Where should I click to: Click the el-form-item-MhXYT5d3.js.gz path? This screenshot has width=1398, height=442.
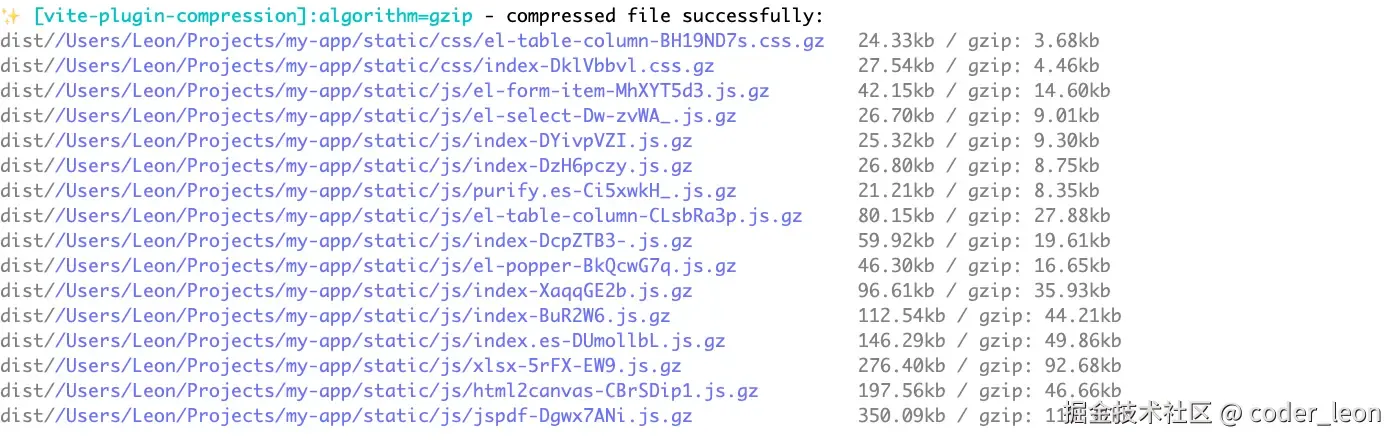[385, 91]
